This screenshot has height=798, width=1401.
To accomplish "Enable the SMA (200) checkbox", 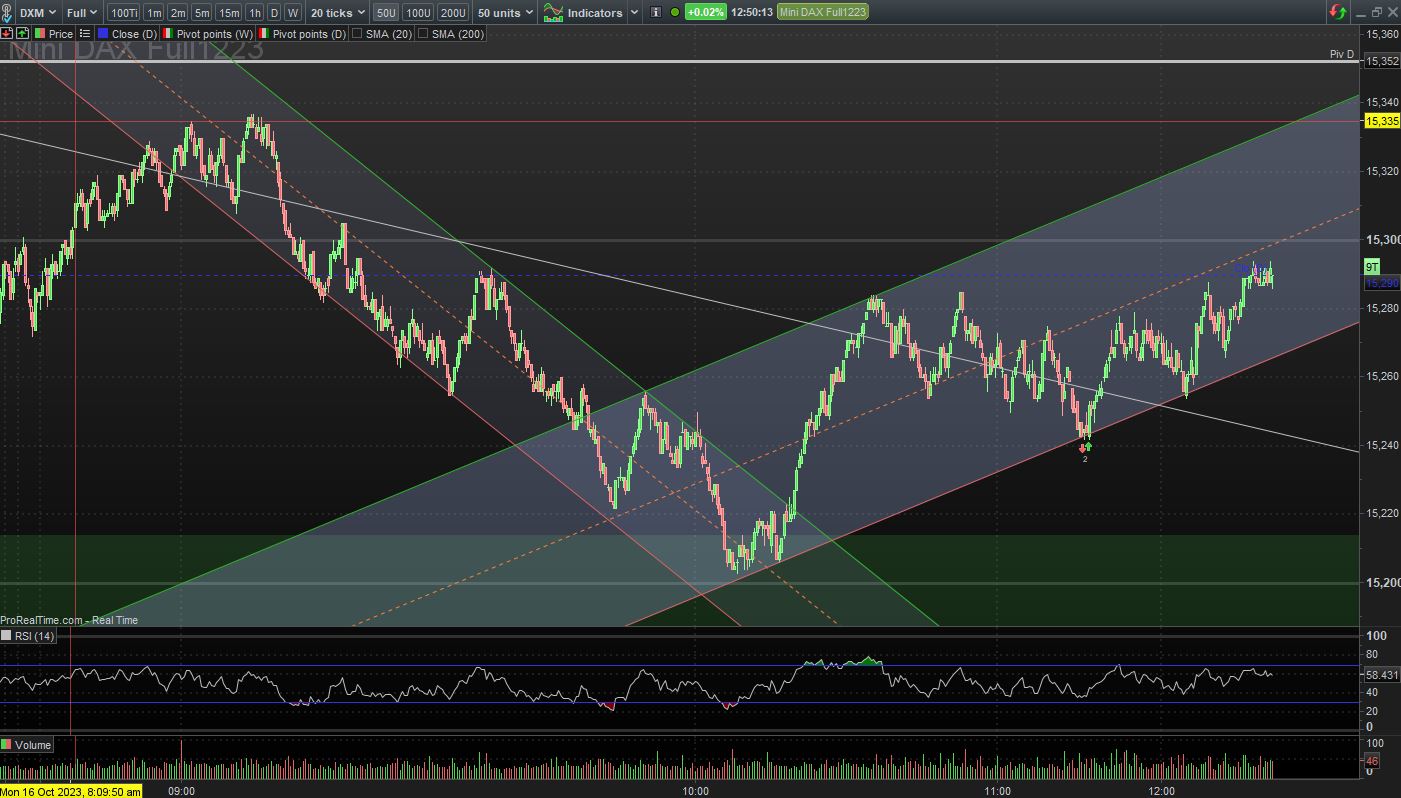I will (x=423, y=34).
